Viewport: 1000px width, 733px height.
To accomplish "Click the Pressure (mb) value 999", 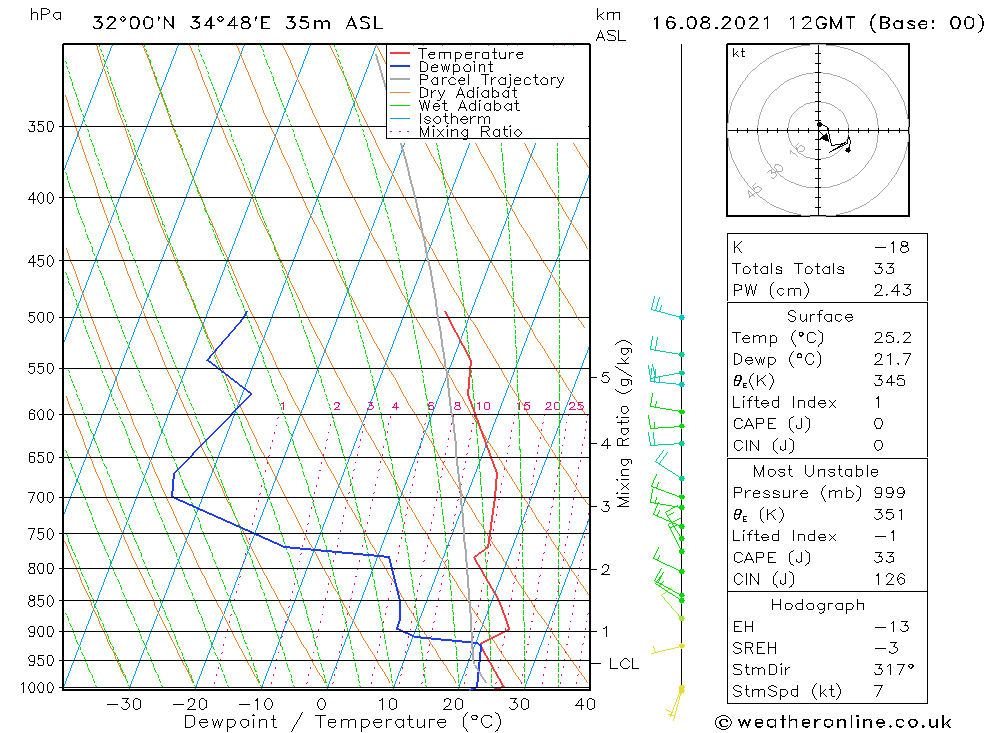I will point(890,492).
